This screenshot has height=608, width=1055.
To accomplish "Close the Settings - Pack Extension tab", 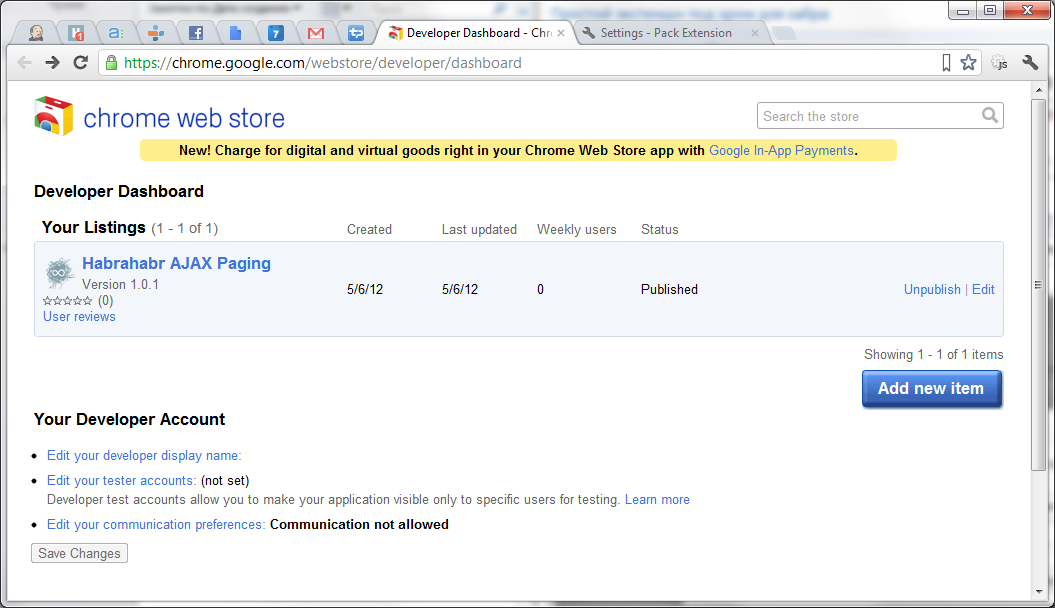I will [755, 33].
